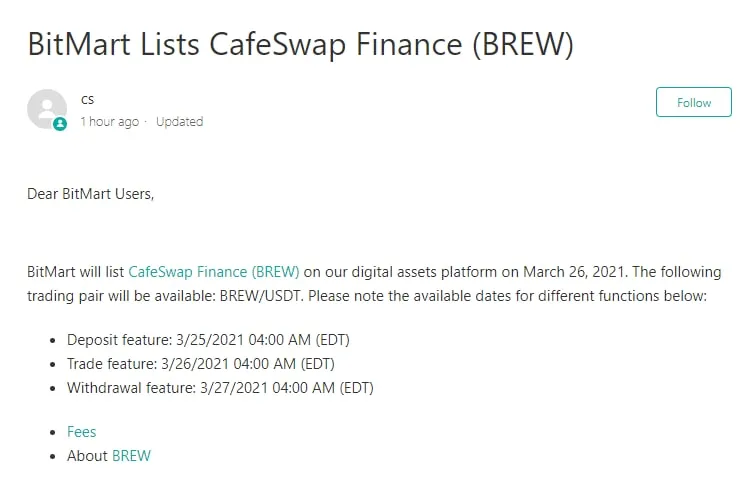This screenshot has width=748, height=494.
Task: Follow the BREW link after About
Action: point(131,456)
